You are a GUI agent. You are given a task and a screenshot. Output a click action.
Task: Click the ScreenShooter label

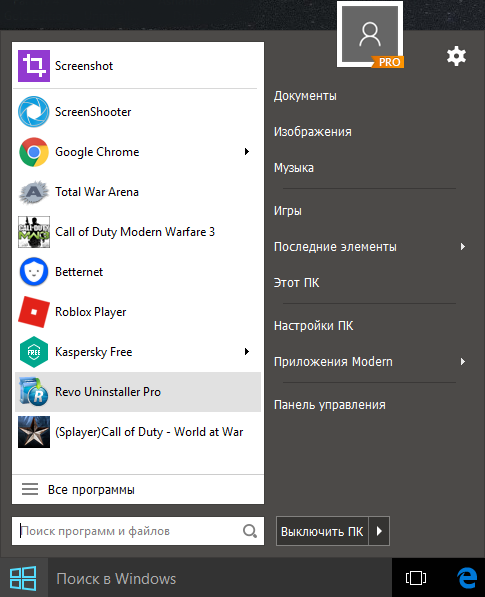(93, 112)
